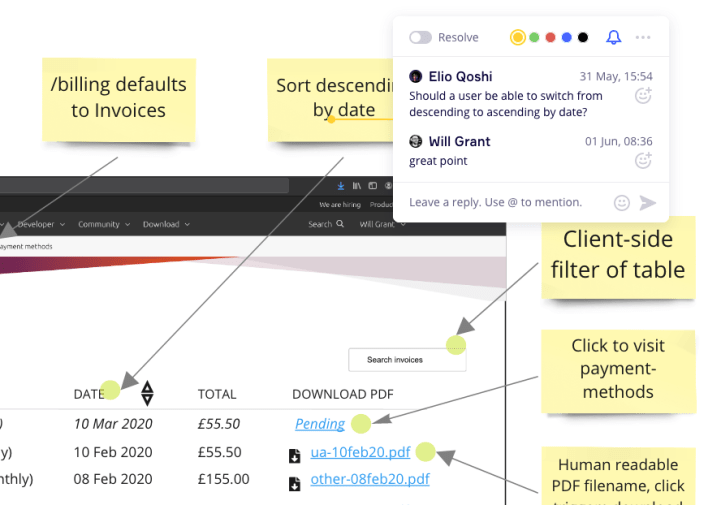Open the Download dropdown menu
720x505 pixels.
click(x=166, y=224)
